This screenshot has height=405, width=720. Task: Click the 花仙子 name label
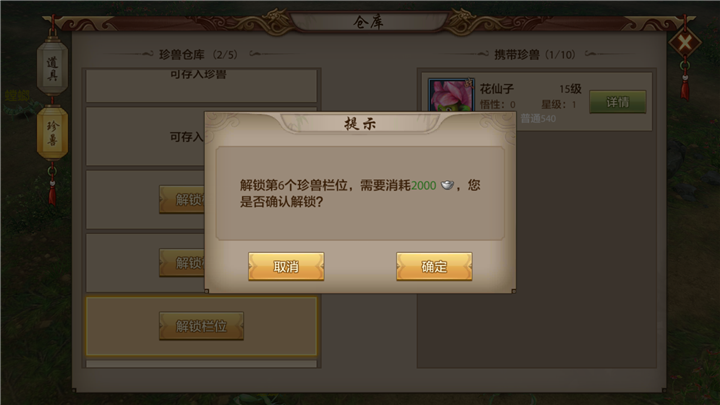click(497, 88)
